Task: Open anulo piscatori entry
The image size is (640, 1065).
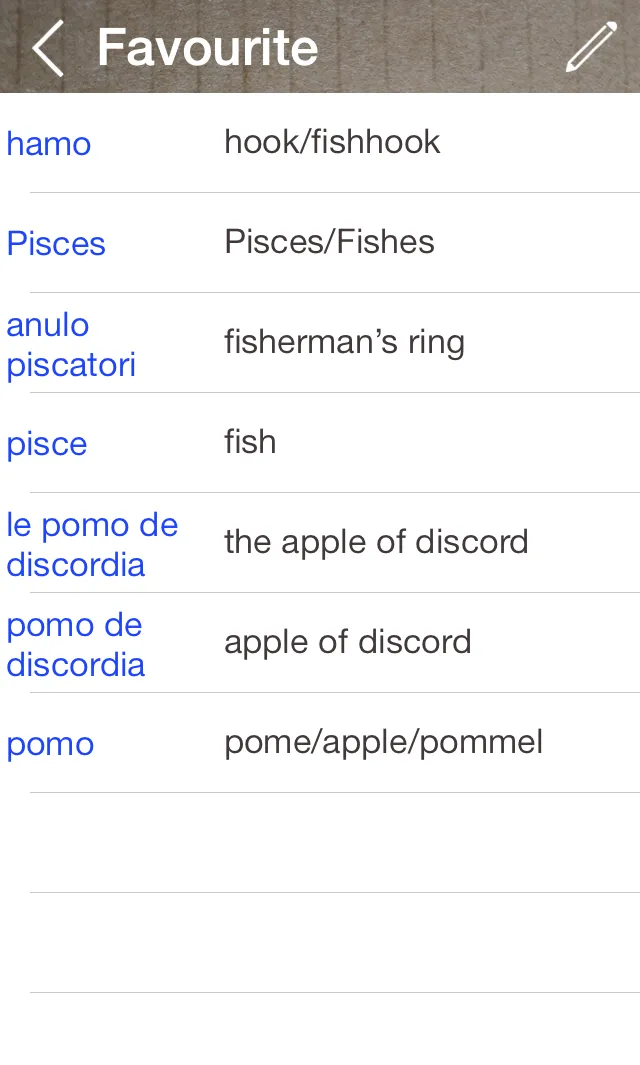Action: pyautogui.click(x=71, y=344)
